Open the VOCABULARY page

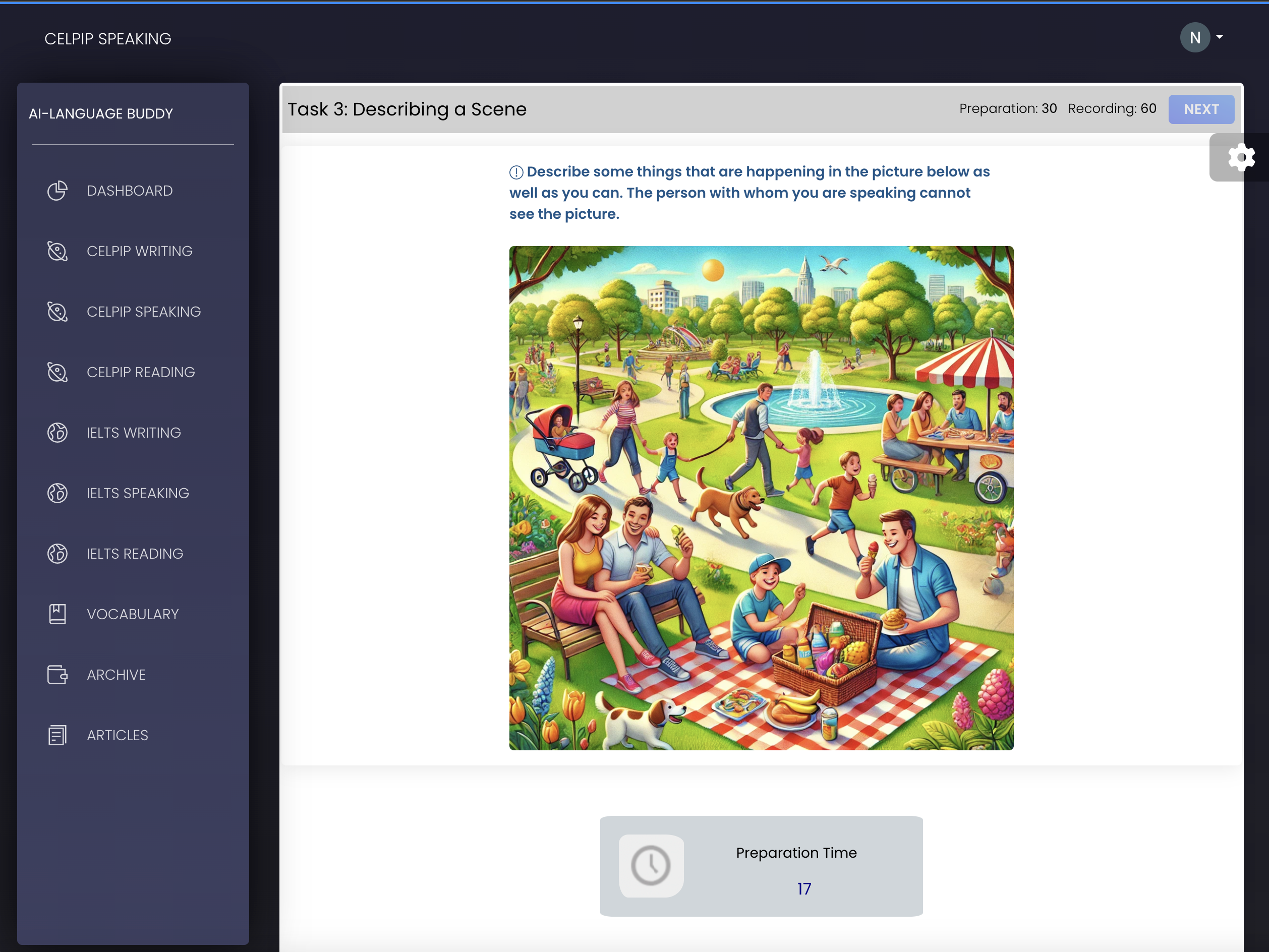point(133,614)
